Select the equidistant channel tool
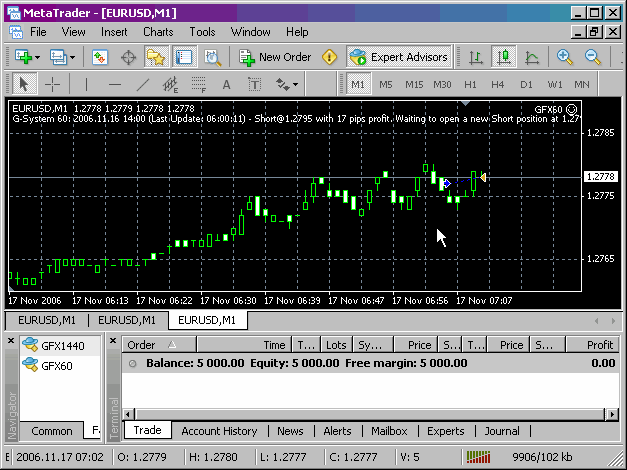This screenshot has width=627, height=470. tap(170, 84)
